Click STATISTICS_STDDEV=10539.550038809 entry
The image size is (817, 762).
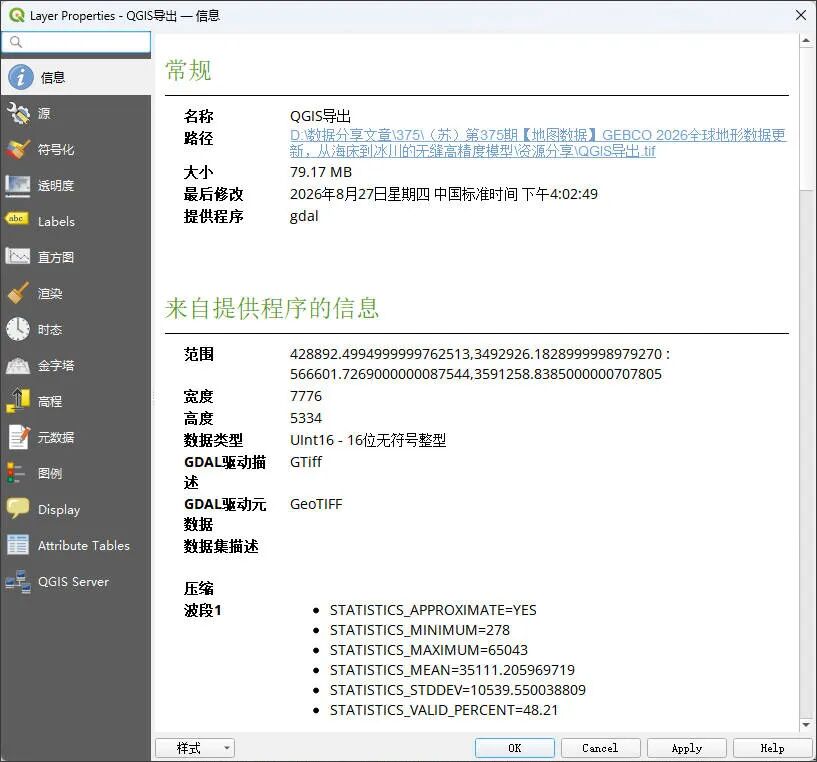coord(457,690)
